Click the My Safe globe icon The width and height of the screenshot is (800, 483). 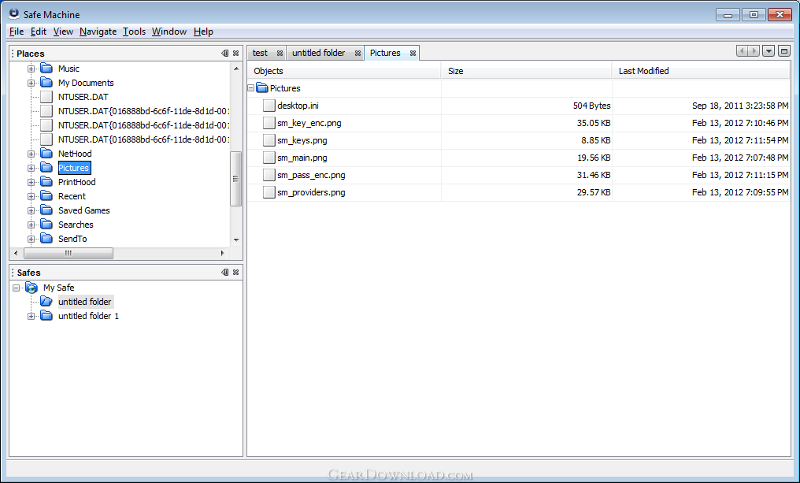[x=31, y=288]
